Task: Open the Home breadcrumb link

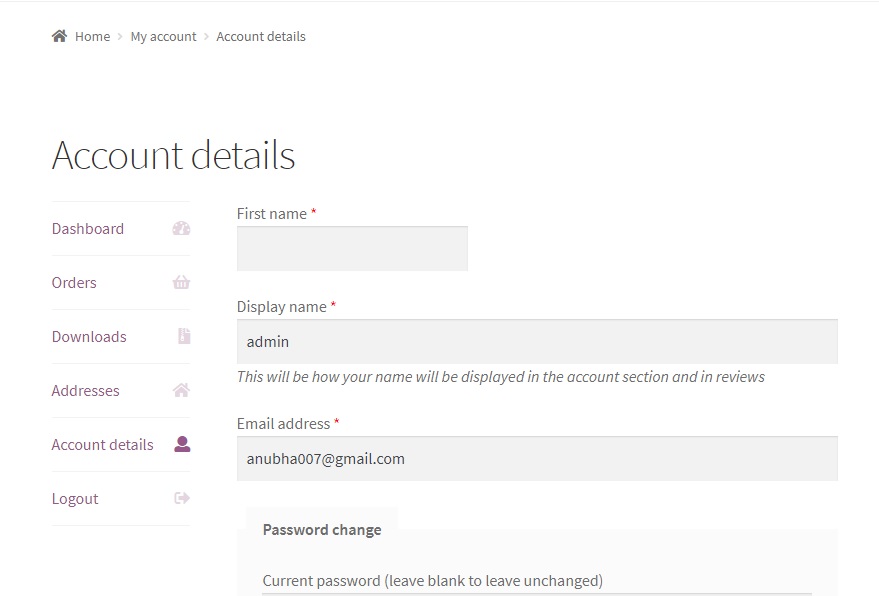Action: 92,36
